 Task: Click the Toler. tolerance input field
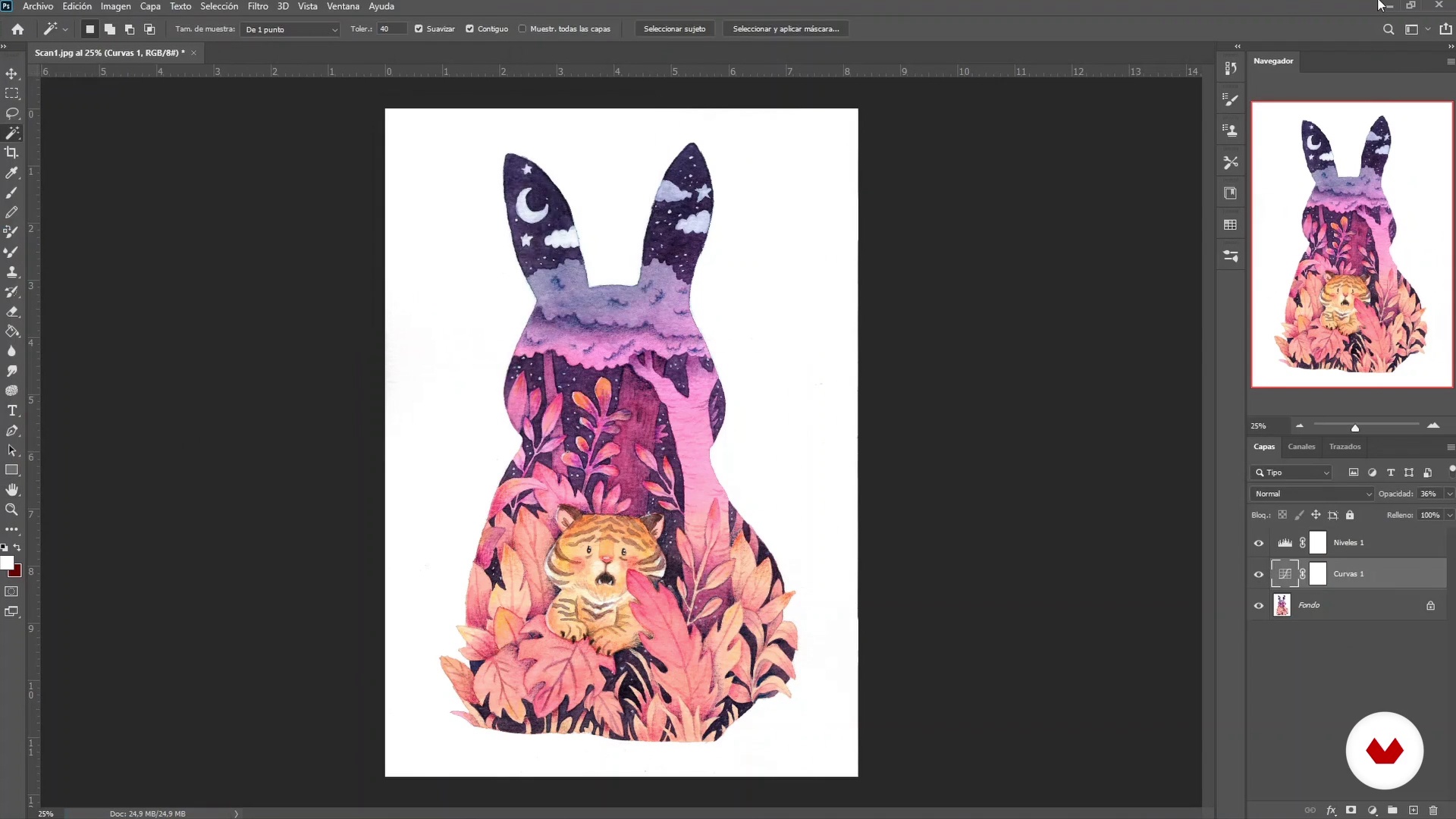(x=392, y=29)
